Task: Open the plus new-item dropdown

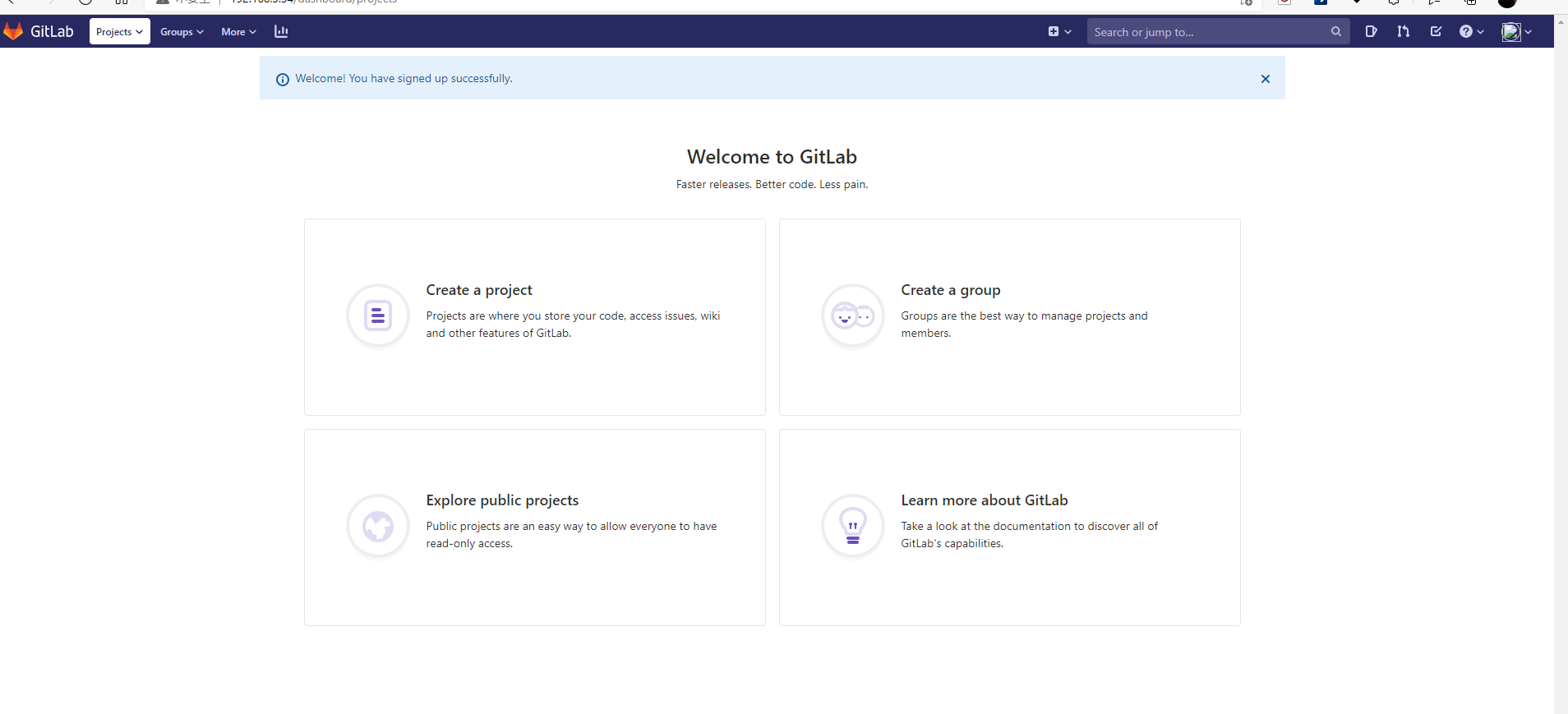Action: (x=1059, y=31)
